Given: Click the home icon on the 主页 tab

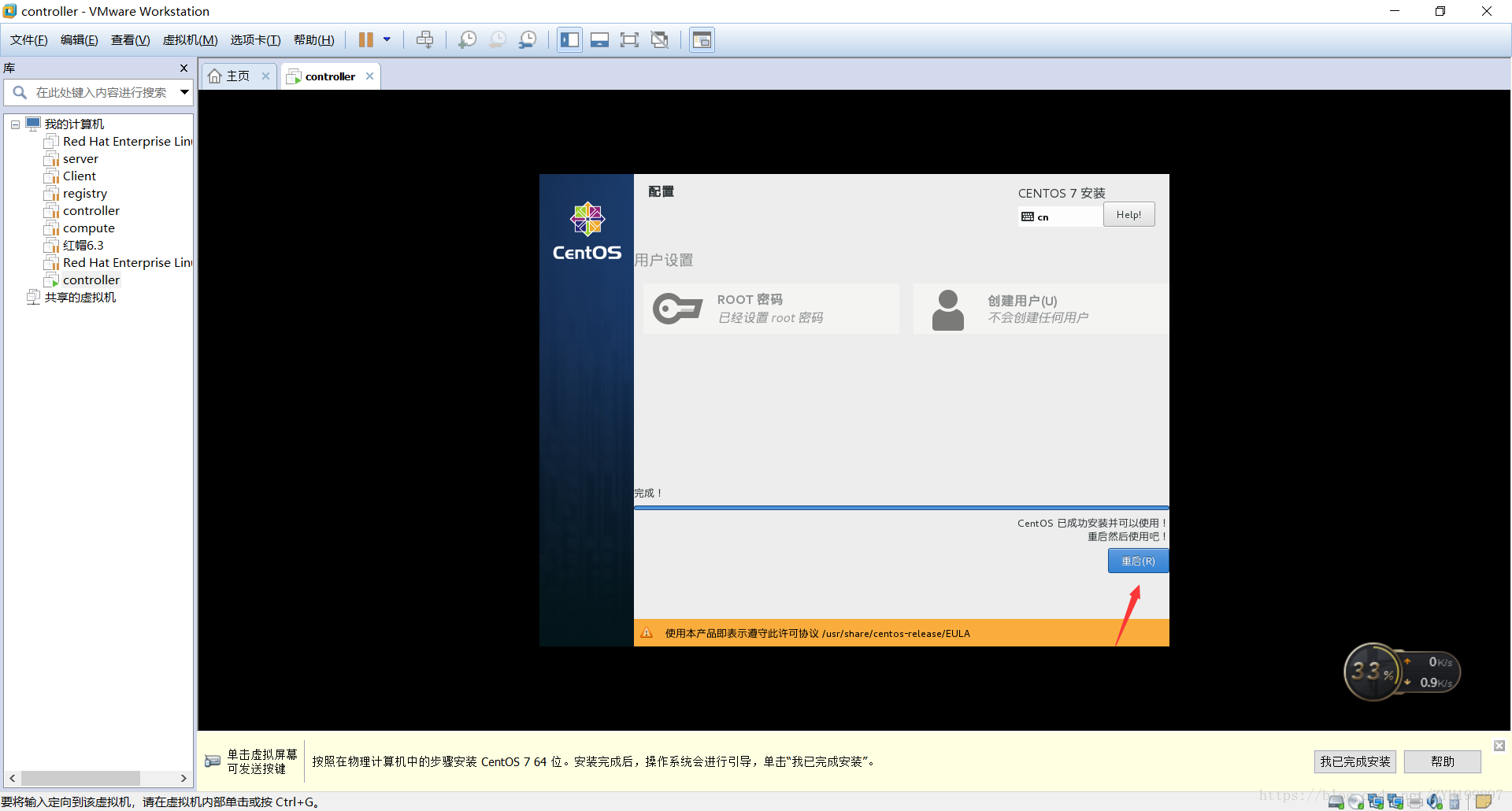Looking at the screenshot, I should click(215, 76).
